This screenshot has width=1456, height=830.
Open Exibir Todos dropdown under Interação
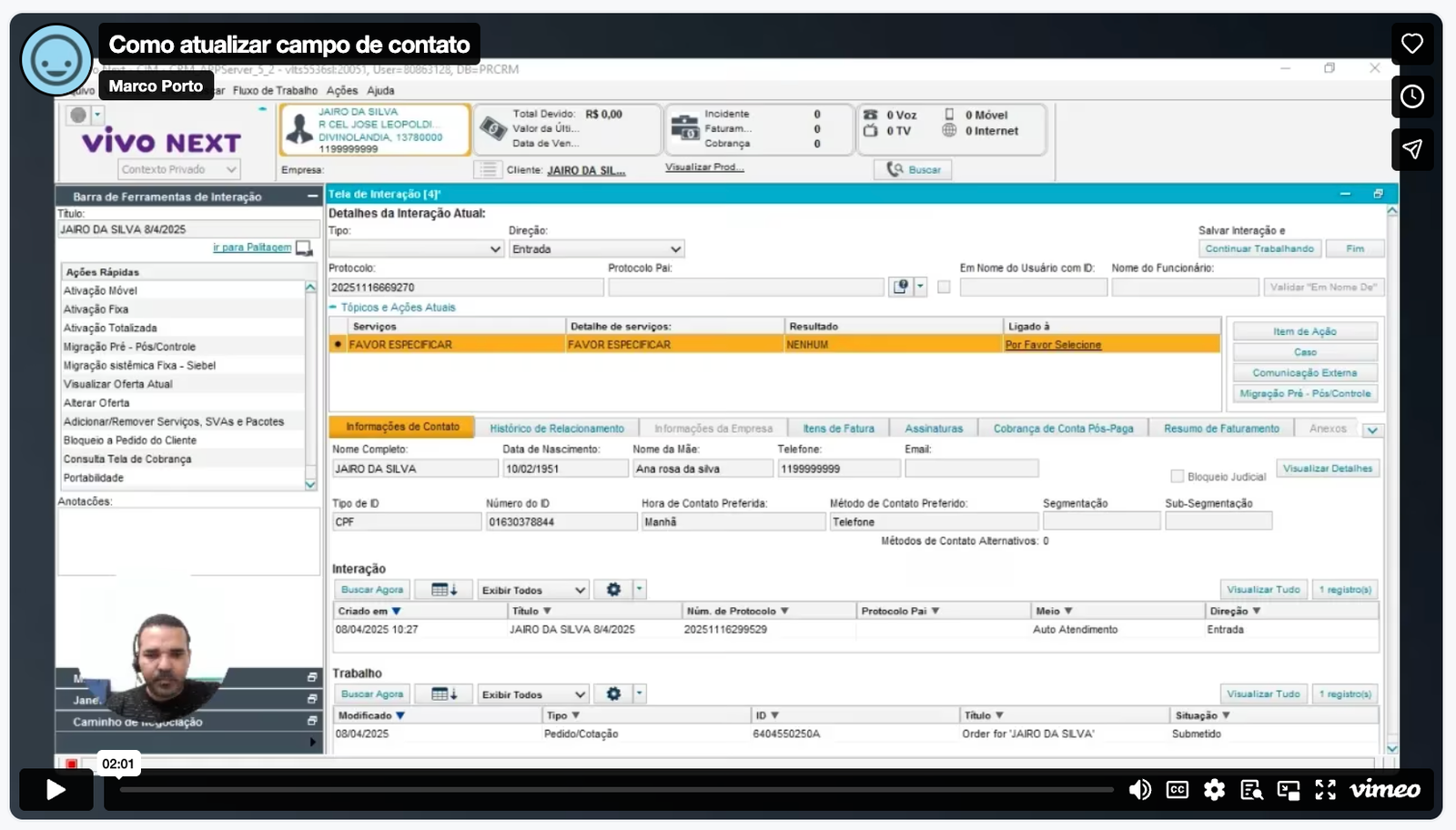coord(579,591)
